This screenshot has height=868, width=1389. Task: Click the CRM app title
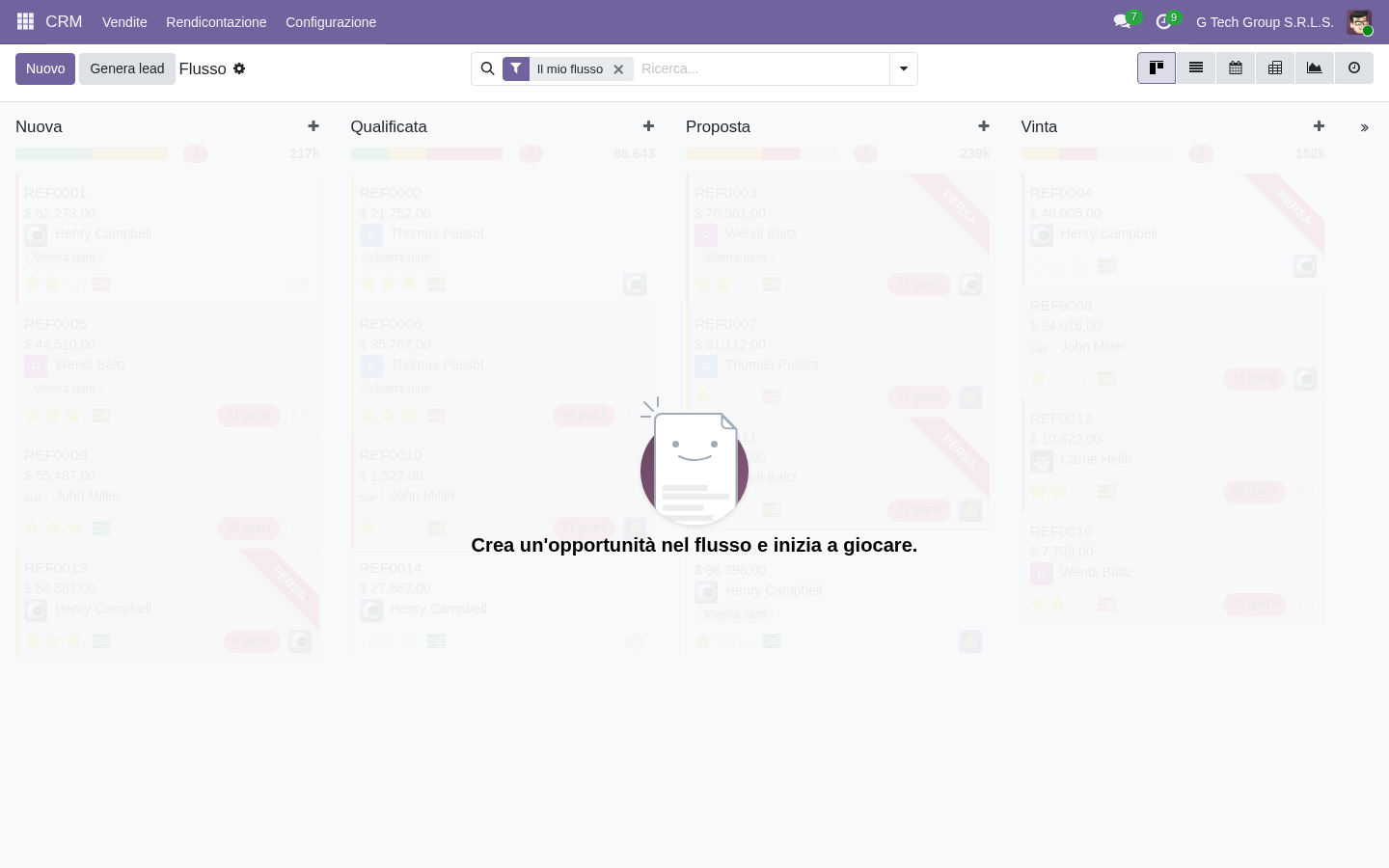(x=64, y=21)
